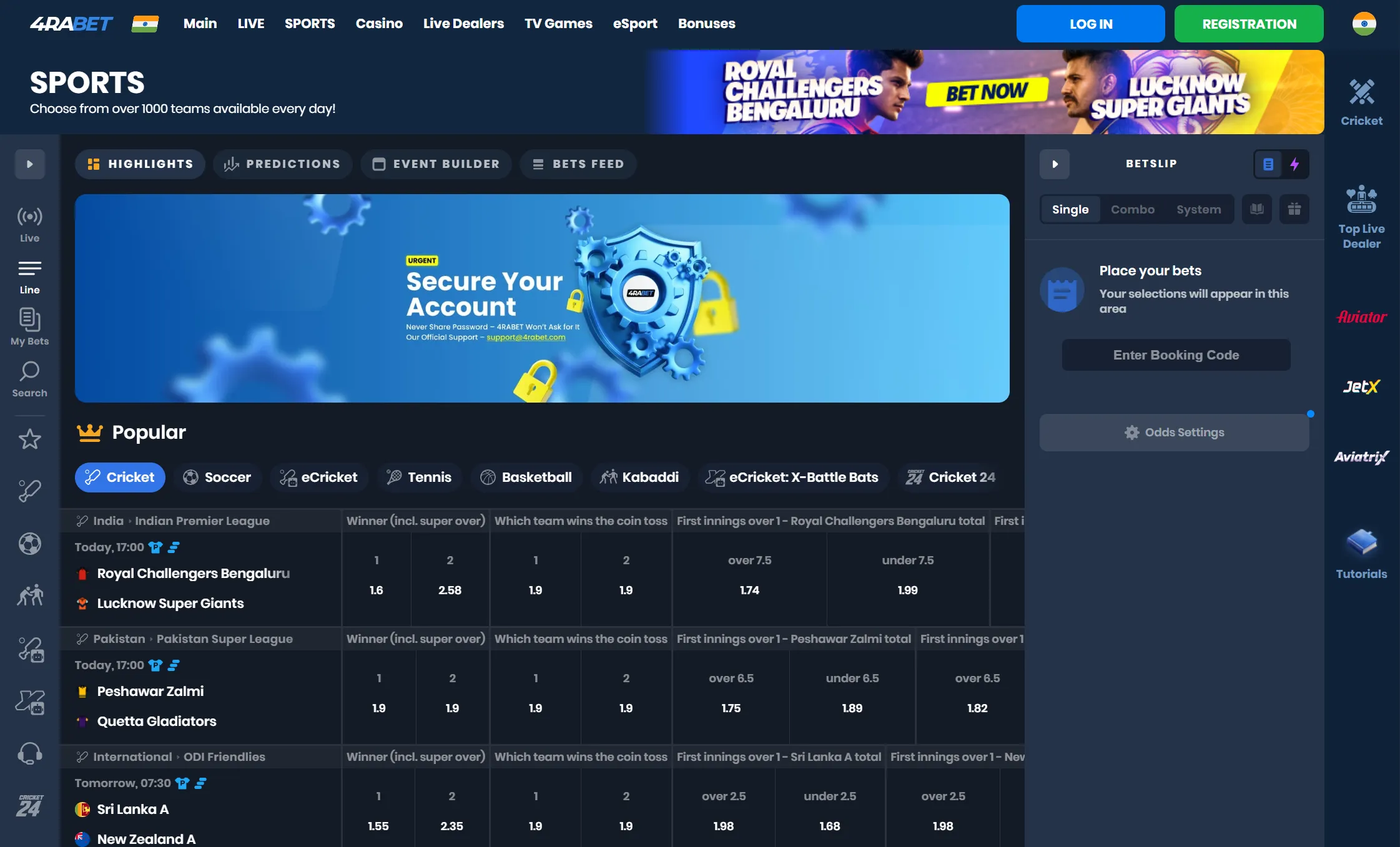Select System bet type
The height and width of the screenshot is (847, 1400).
1198,209
